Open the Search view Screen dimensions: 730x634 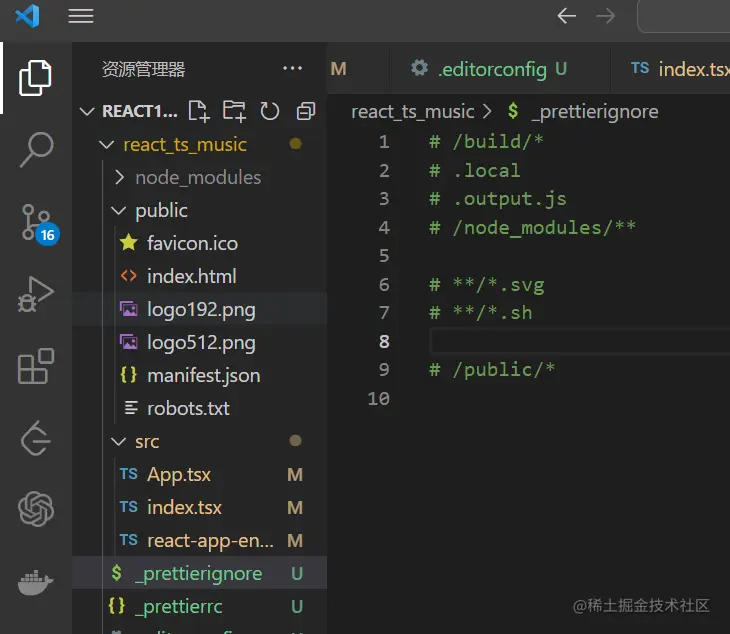tap(36, 149)
